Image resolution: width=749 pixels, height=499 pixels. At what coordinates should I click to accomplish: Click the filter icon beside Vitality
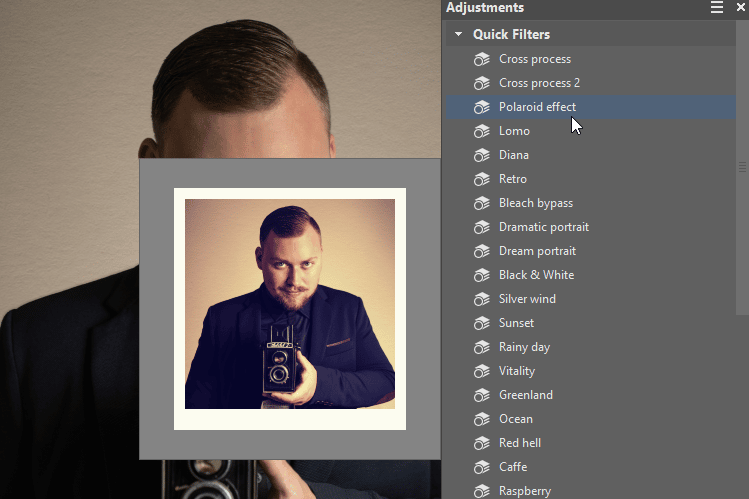tap(482, 371)
